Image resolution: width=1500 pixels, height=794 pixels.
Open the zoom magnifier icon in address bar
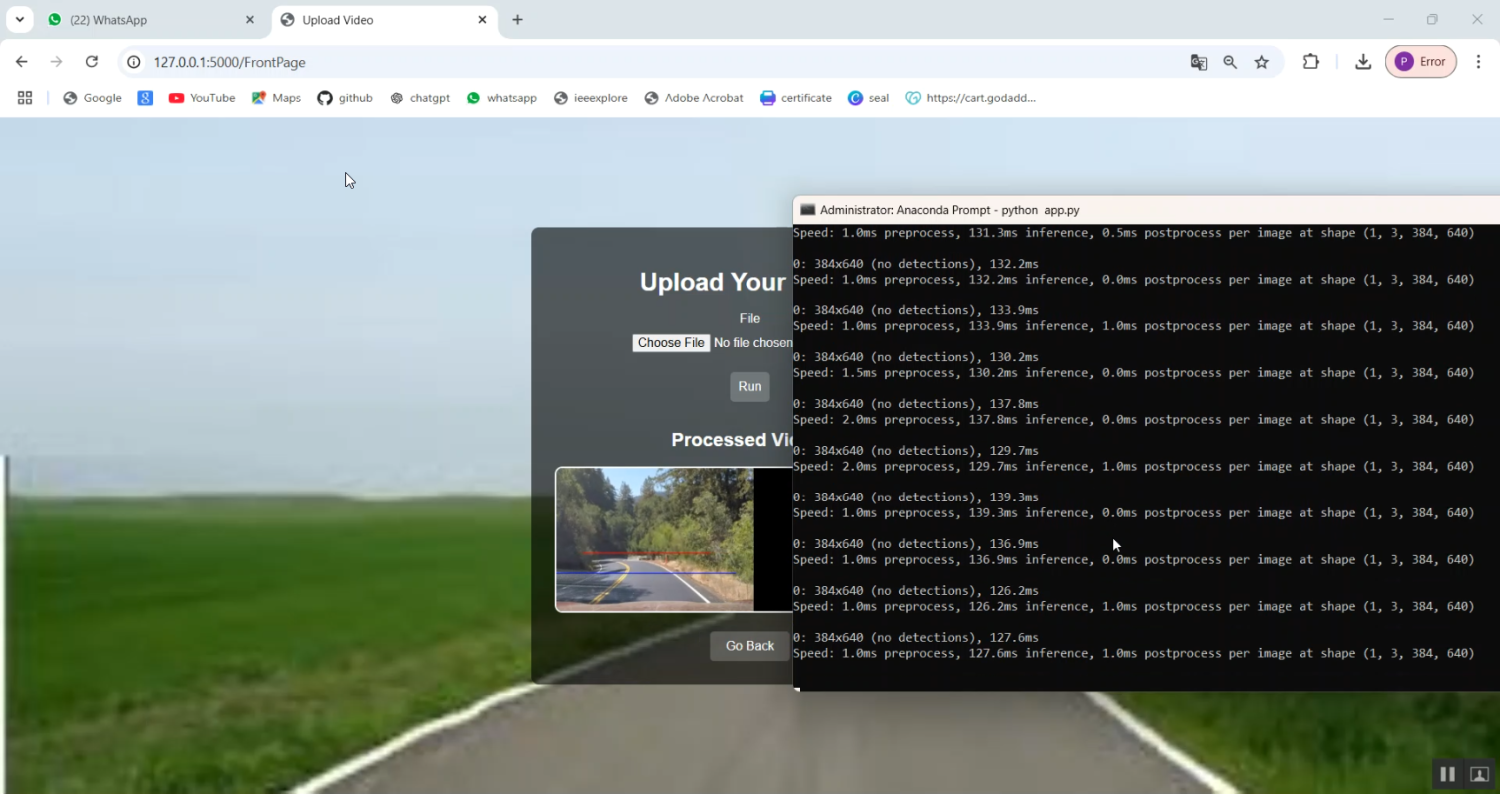tap(1230, 62)
